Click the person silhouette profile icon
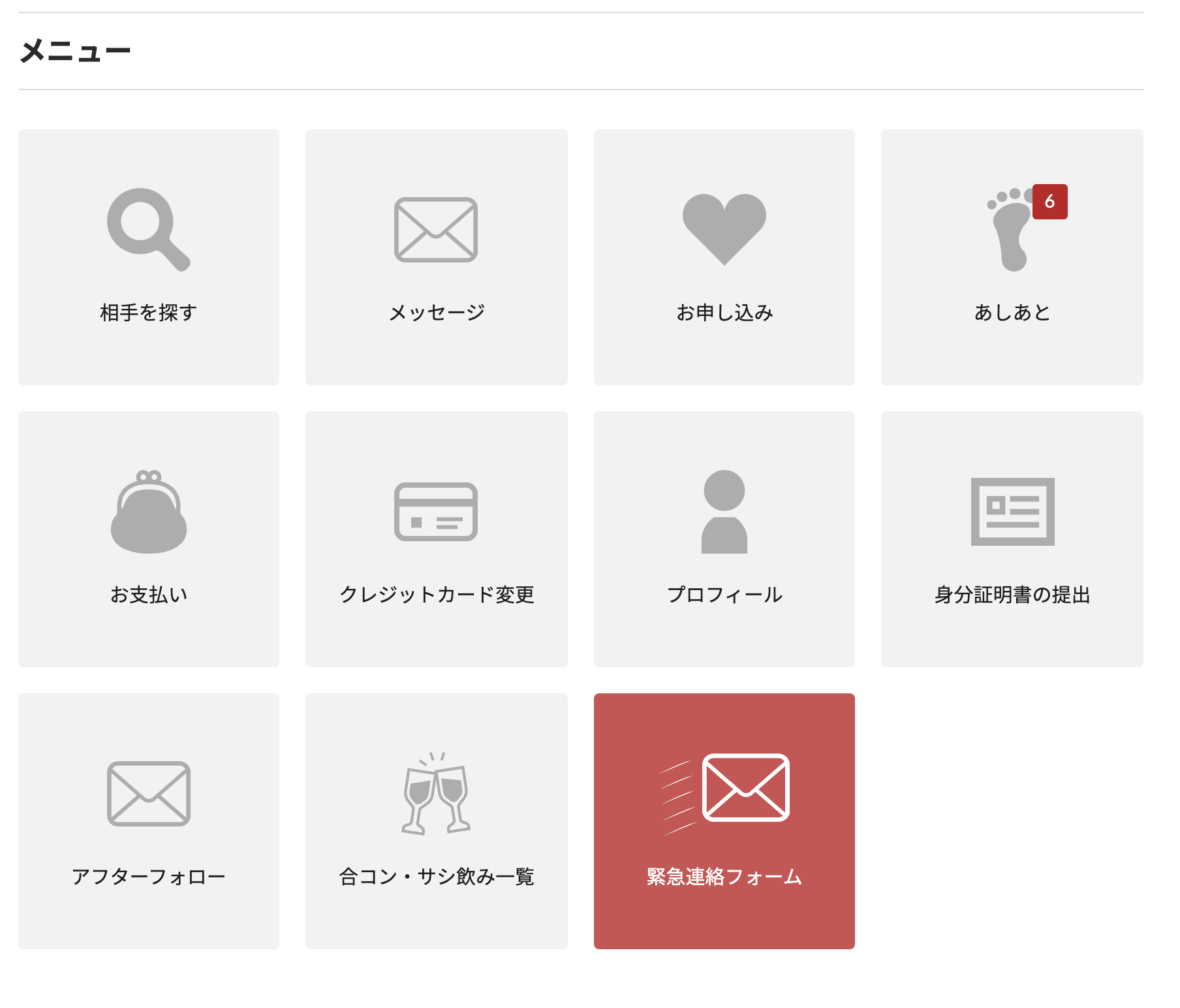 click(724, 512)
